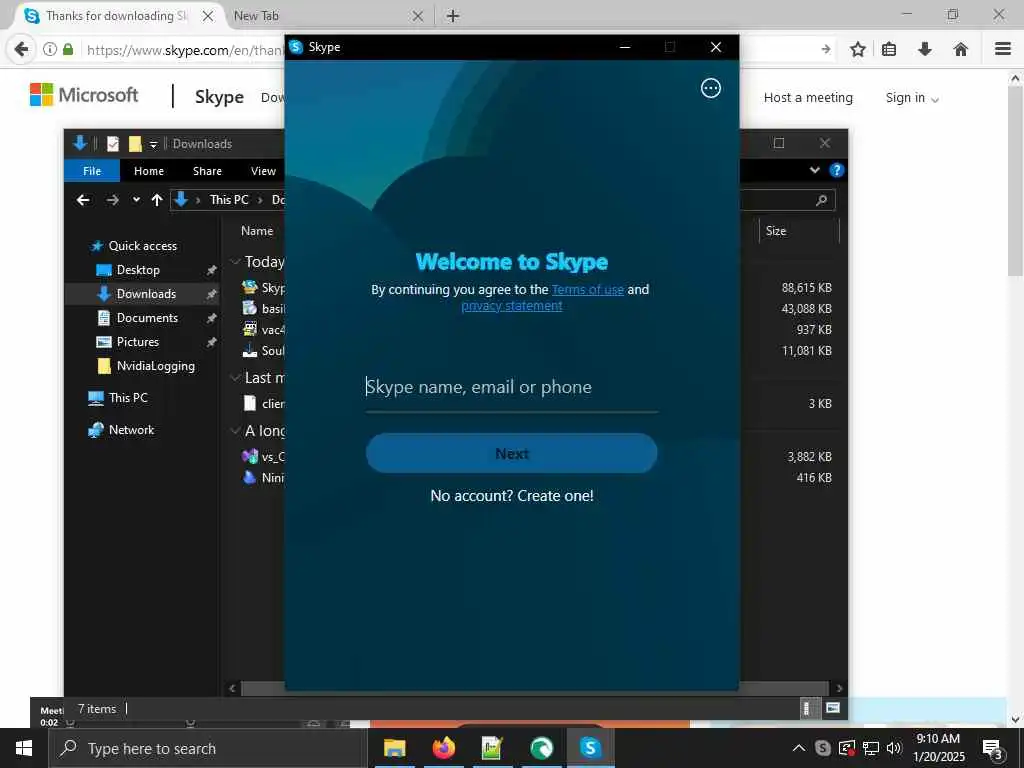
Task: Select Network in the navigation pane
Action: point(131,430)
